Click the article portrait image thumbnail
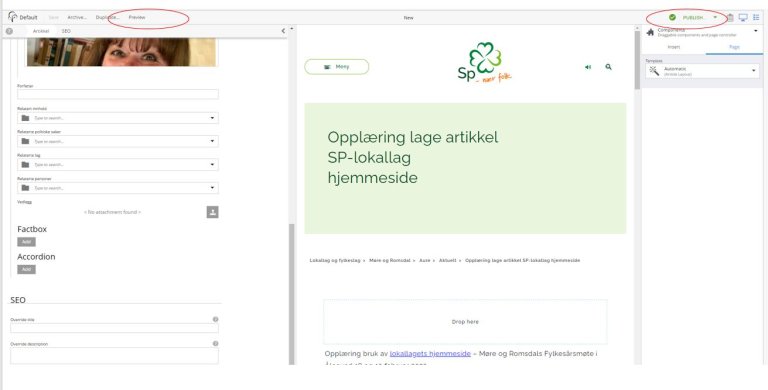Image resolution: width=768 pixels, height=390 pixels. (121, 52)
